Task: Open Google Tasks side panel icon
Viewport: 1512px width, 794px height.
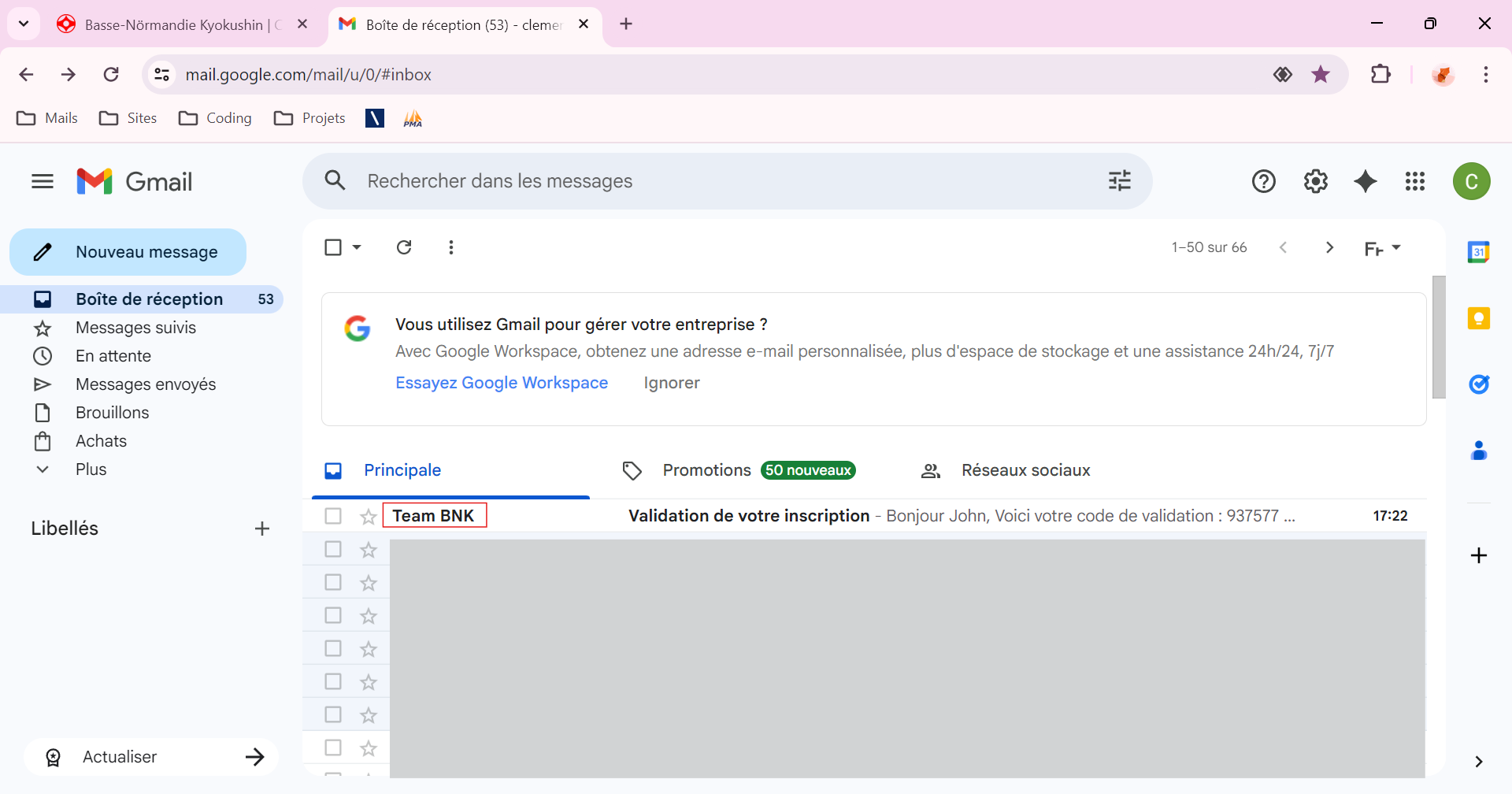Action: coord(1478,384)
